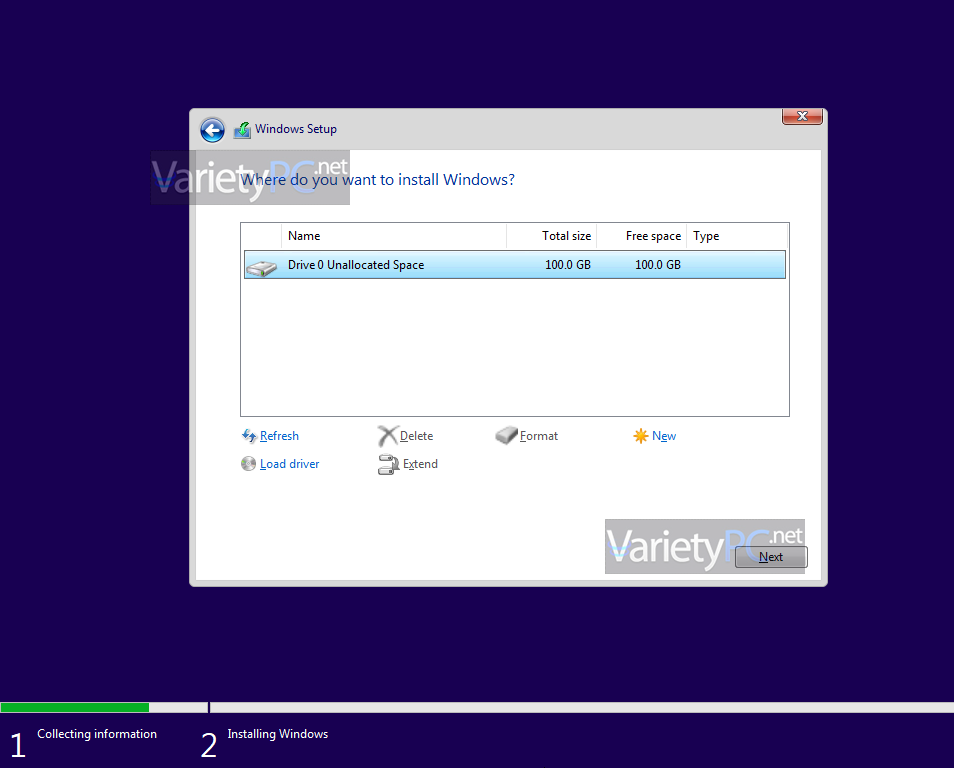Click the New text link
954x768 pixels.
[664, 436]
